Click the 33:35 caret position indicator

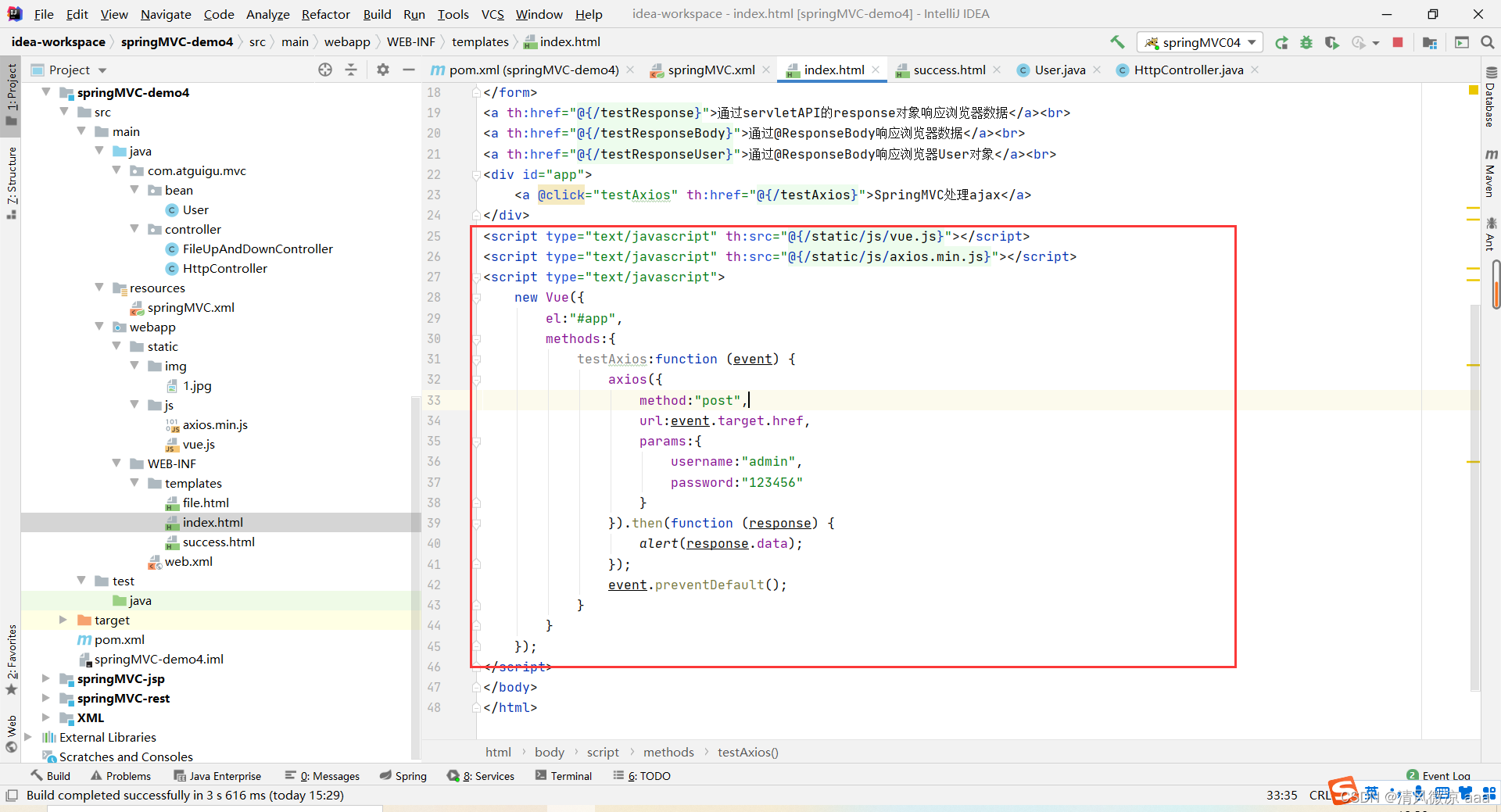(1281, 795)
